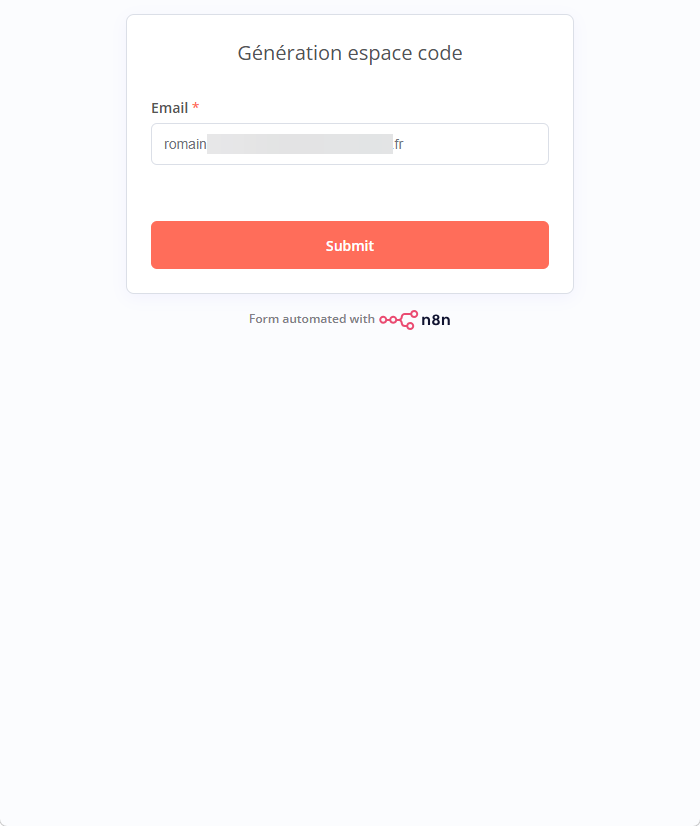Click blank card area above Submit button
Image resolution: width=700 pixels, height=826 pixels.
pyautogui.click(x=350, y=193)
